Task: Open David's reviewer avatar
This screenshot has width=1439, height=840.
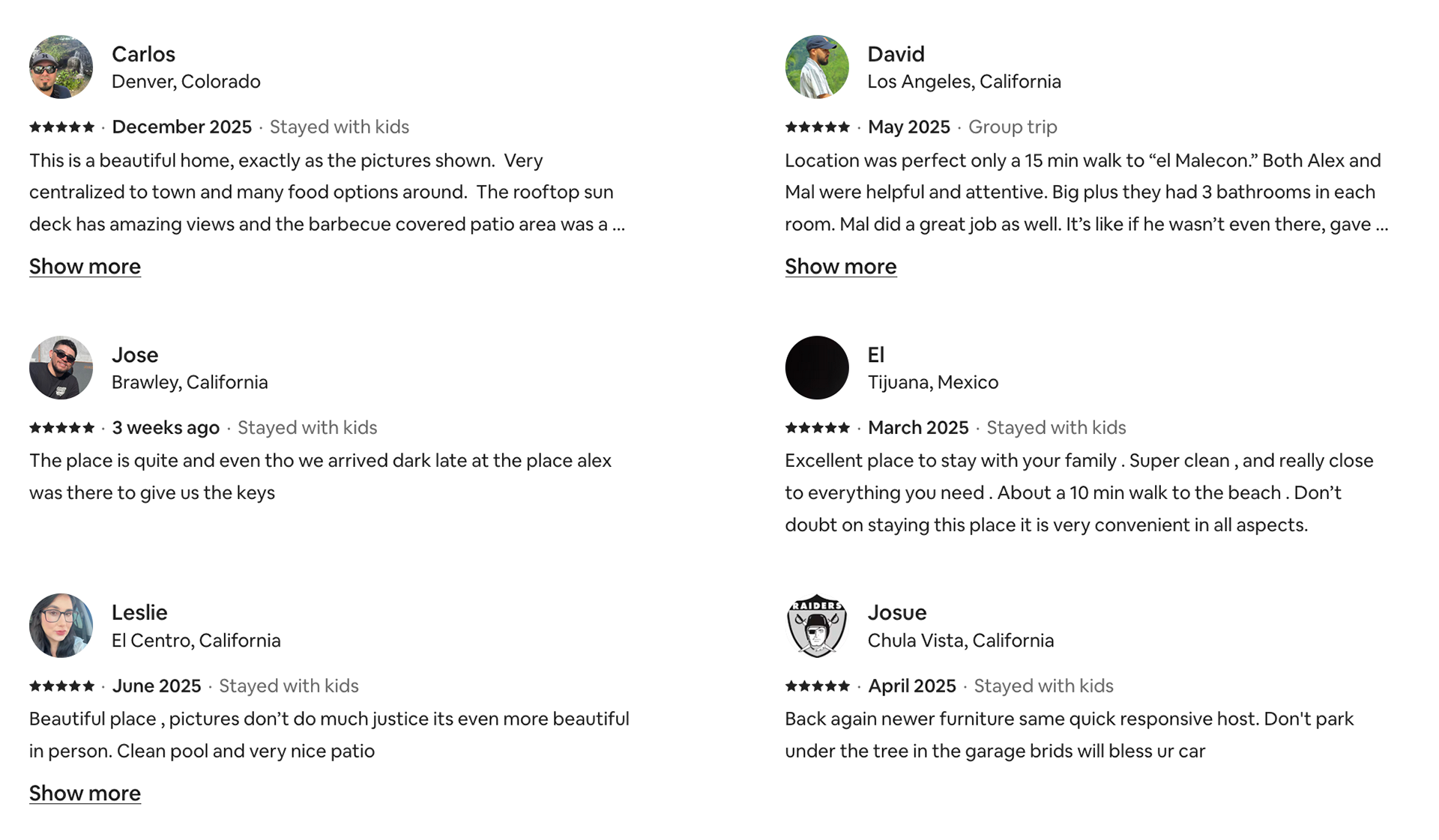Action: 817,67
